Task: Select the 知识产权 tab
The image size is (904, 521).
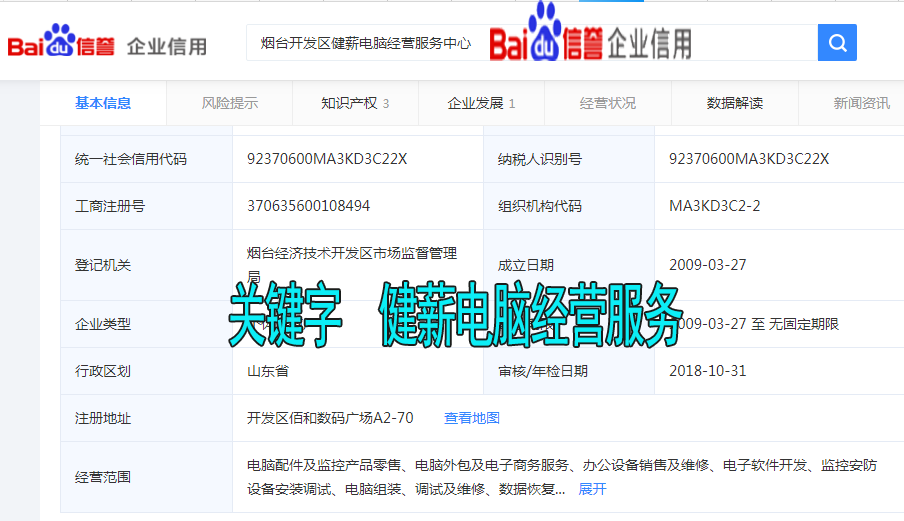Action: [354, 103]
